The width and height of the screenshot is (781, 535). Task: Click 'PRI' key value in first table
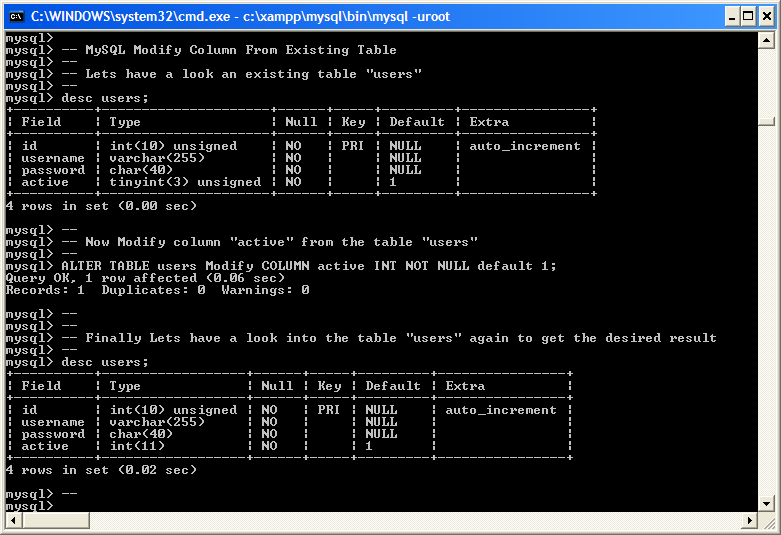(353, 146)
